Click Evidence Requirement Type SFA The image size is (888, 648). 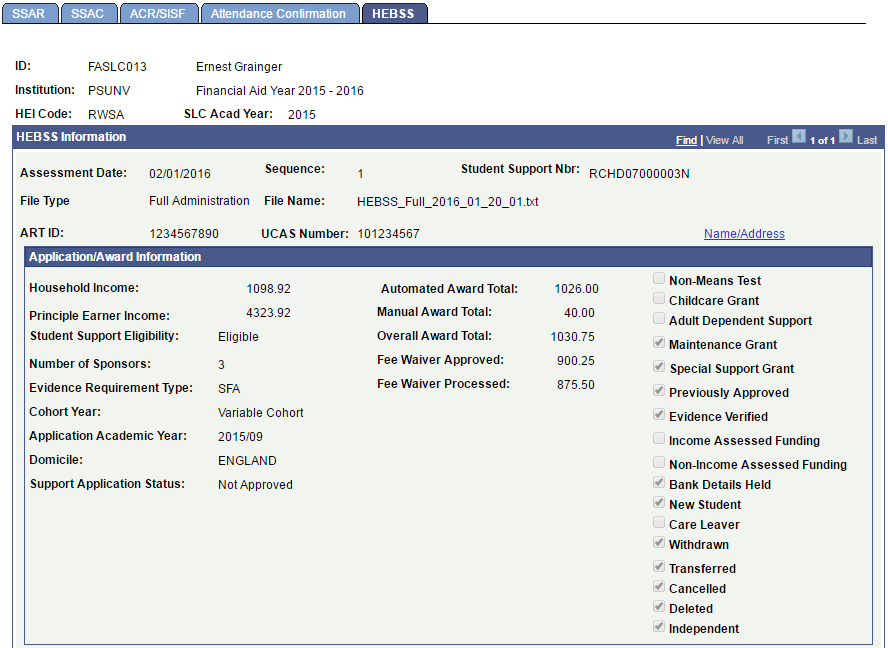(x=229, y=389)
